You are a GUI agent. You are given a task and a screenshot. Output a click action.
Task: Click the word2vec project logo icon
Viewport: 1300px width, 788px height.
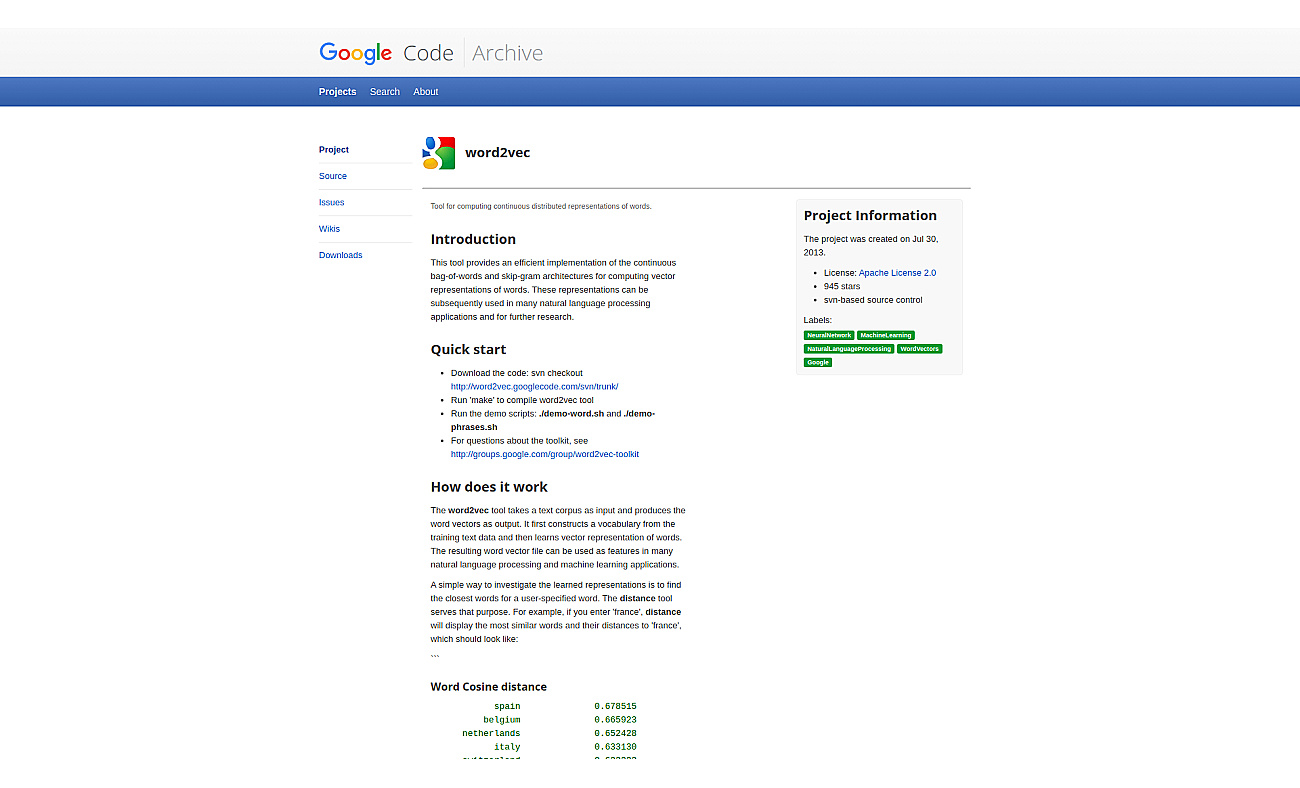tap(439, 153)
